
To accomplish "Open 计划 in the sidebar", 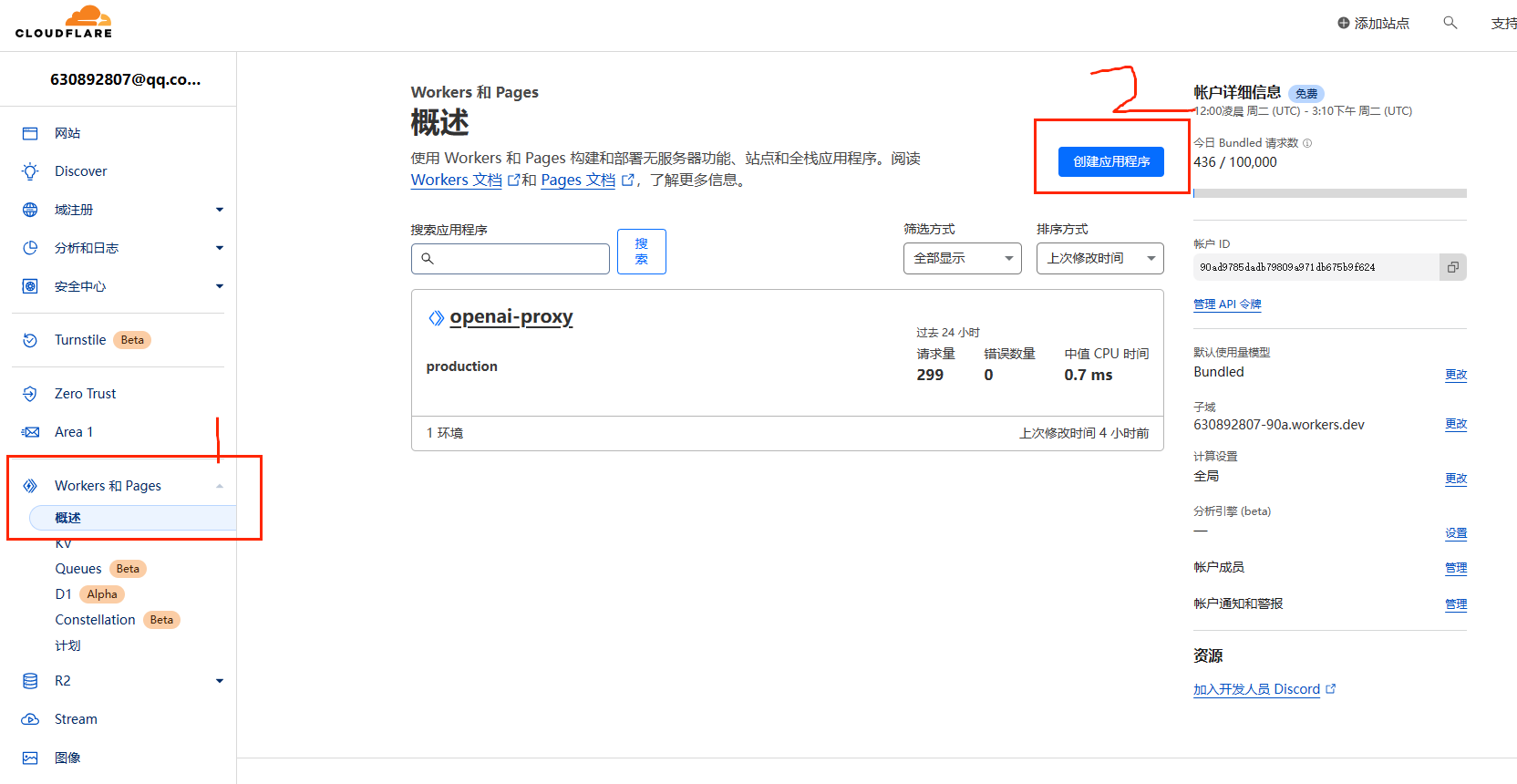I will [67, 645].
